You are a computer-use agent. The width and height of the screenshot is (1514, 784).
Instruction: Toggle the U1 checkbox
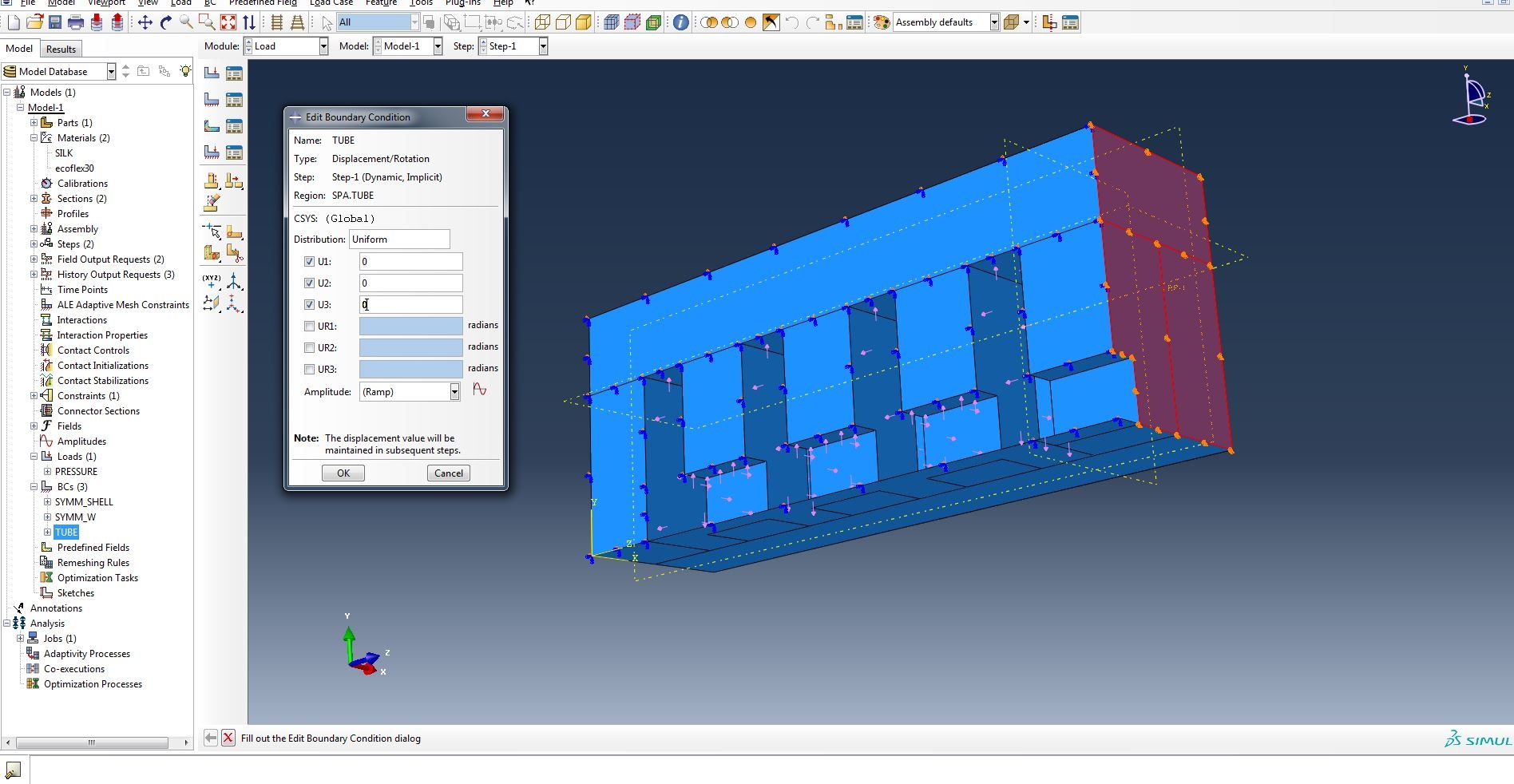[309, 262]
